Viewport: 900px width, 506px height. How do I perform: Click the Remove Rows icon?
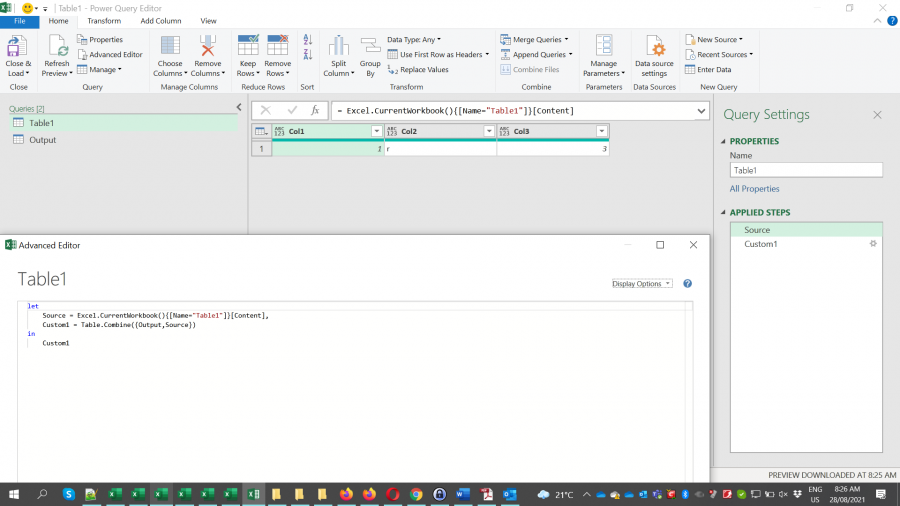pyautogui.click(x=278, y=45)
